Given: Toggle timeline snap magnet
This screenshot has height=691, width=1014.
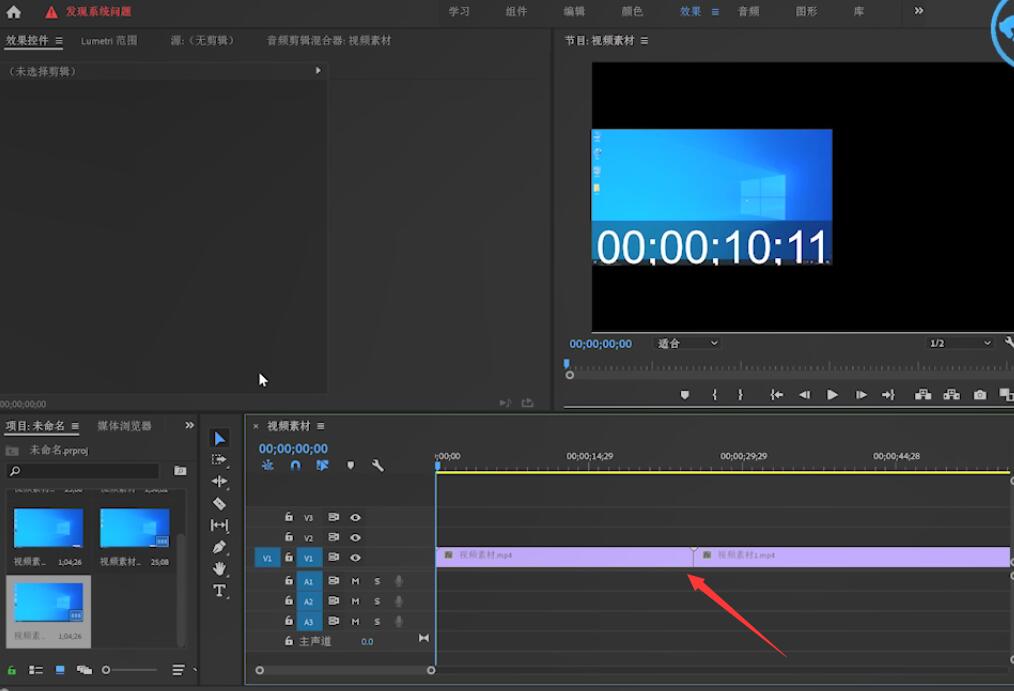Looking at the screenshot, I should point(296,465).
